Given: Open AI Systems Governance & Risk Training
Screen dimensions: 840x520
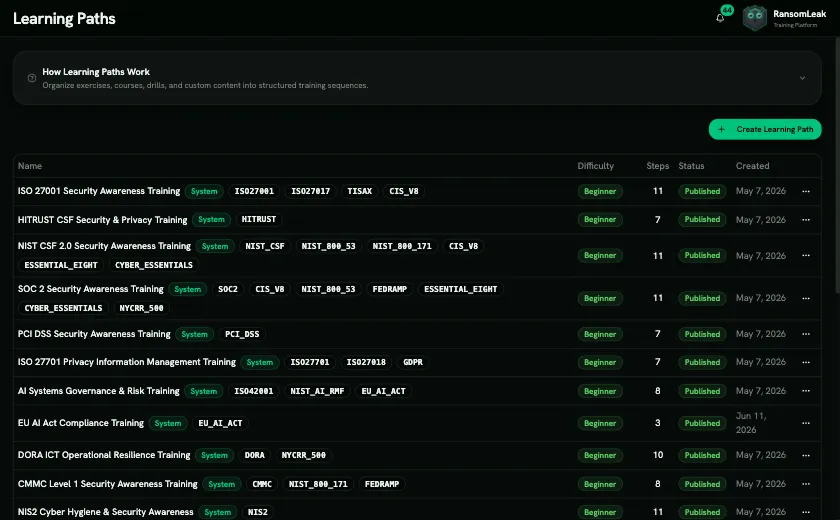Looking at the screenshot, I should 99,391.
